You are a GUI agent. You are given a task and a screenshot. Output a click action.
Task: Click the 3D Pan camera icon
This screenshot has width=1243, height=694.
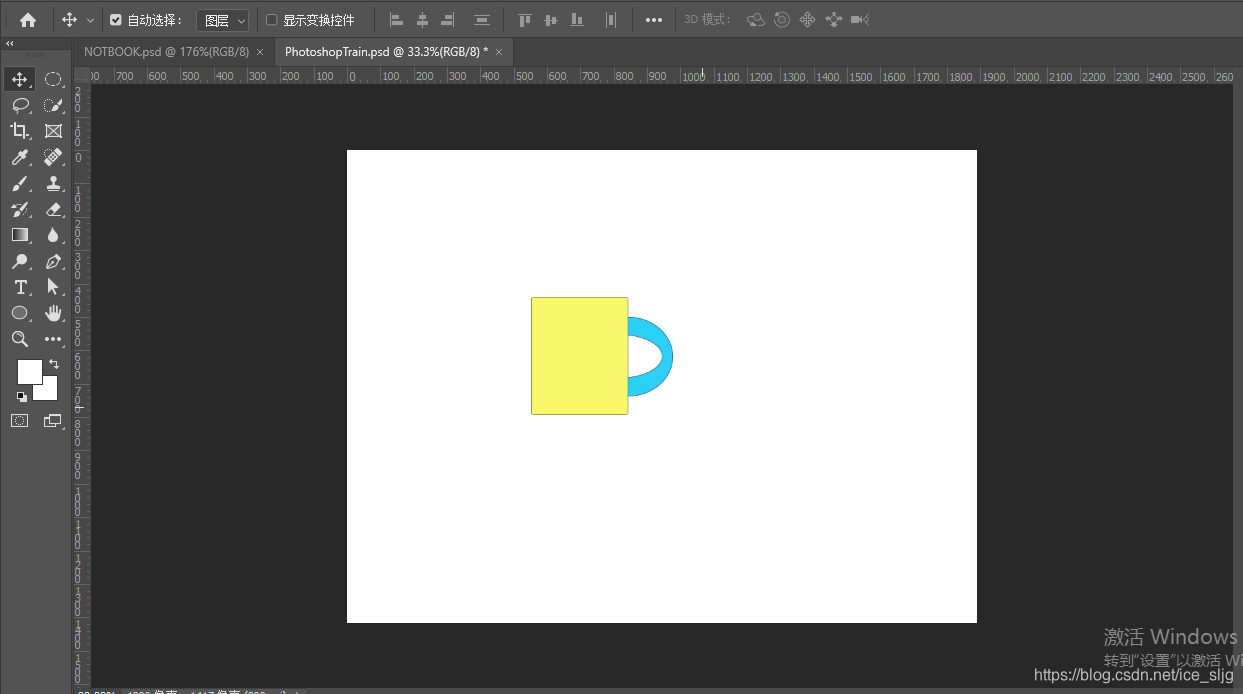pyautogui.click(x=808, y=19)
